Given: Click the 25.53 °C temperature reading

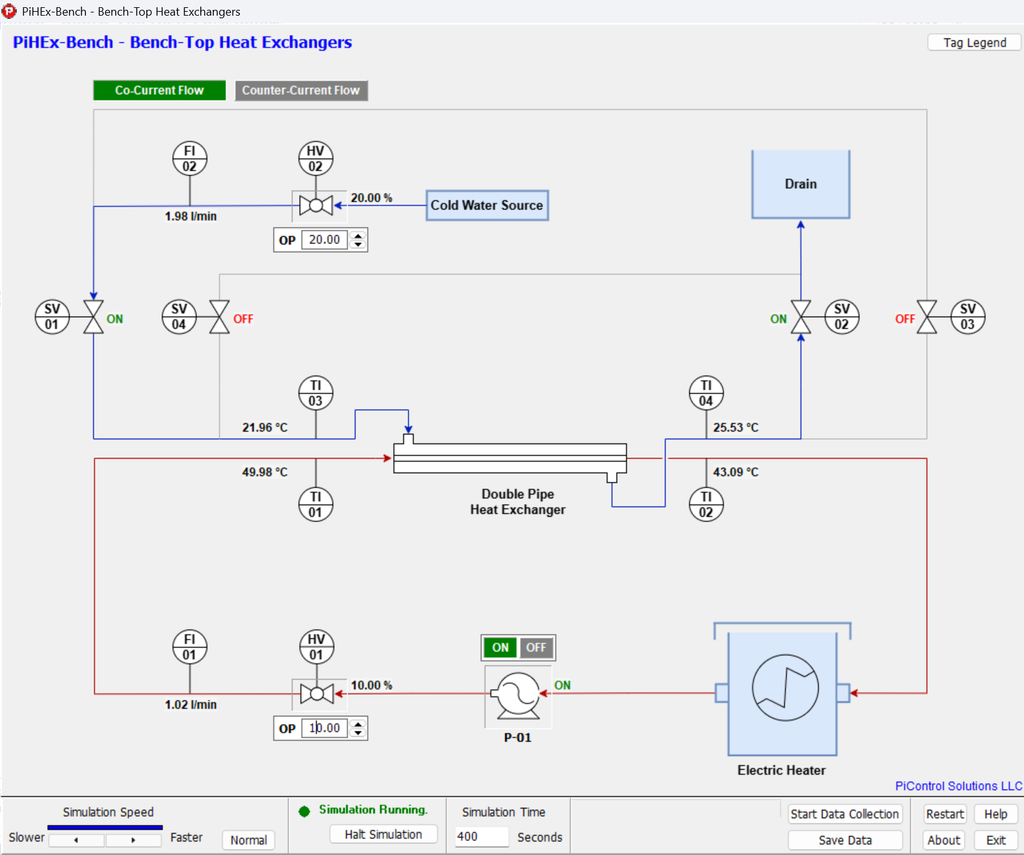Looking at the screenshot, I should click(x=736, y=427).
